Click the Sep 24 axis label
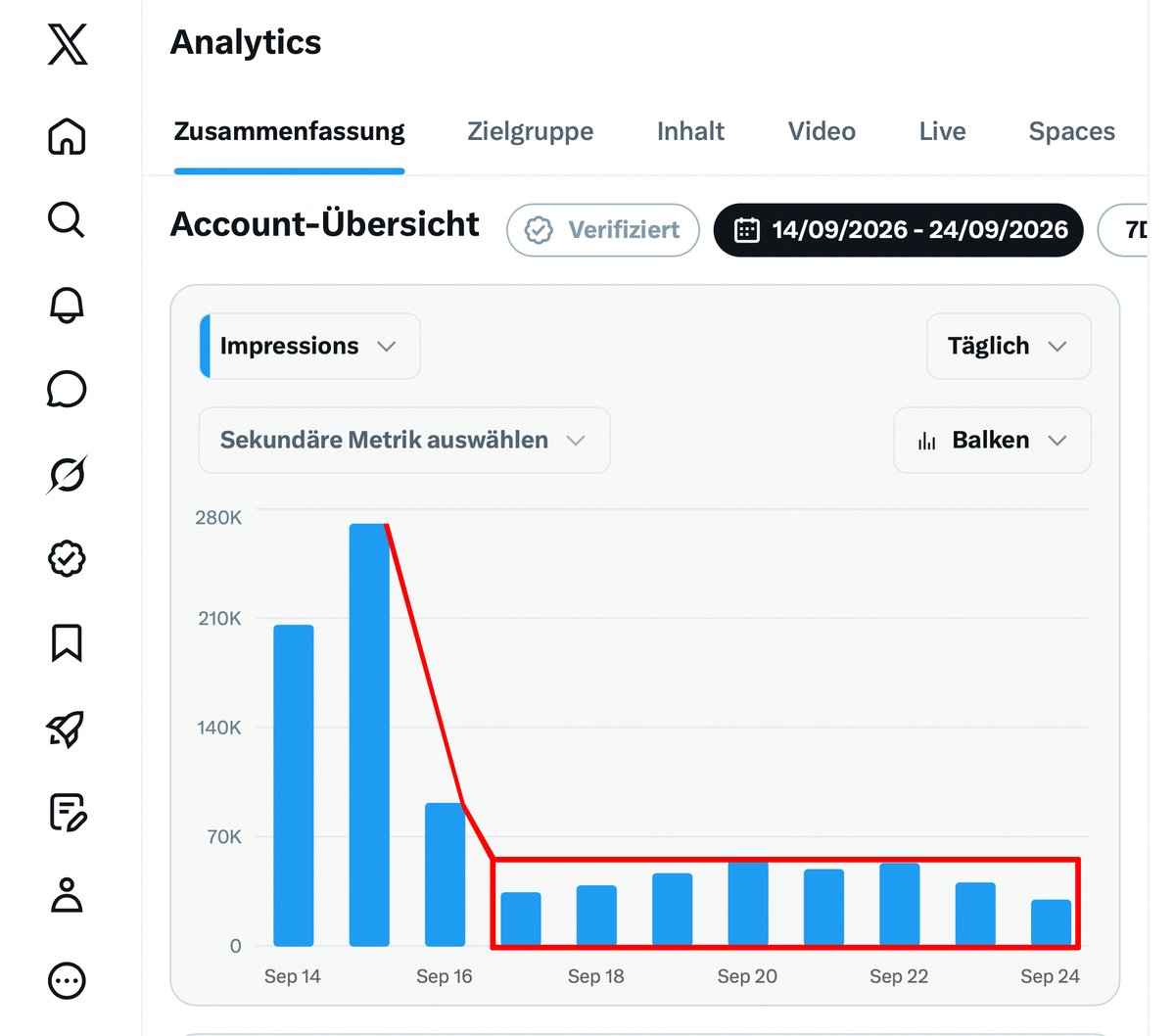Screen dimensions: 1175x1036 1051,976
